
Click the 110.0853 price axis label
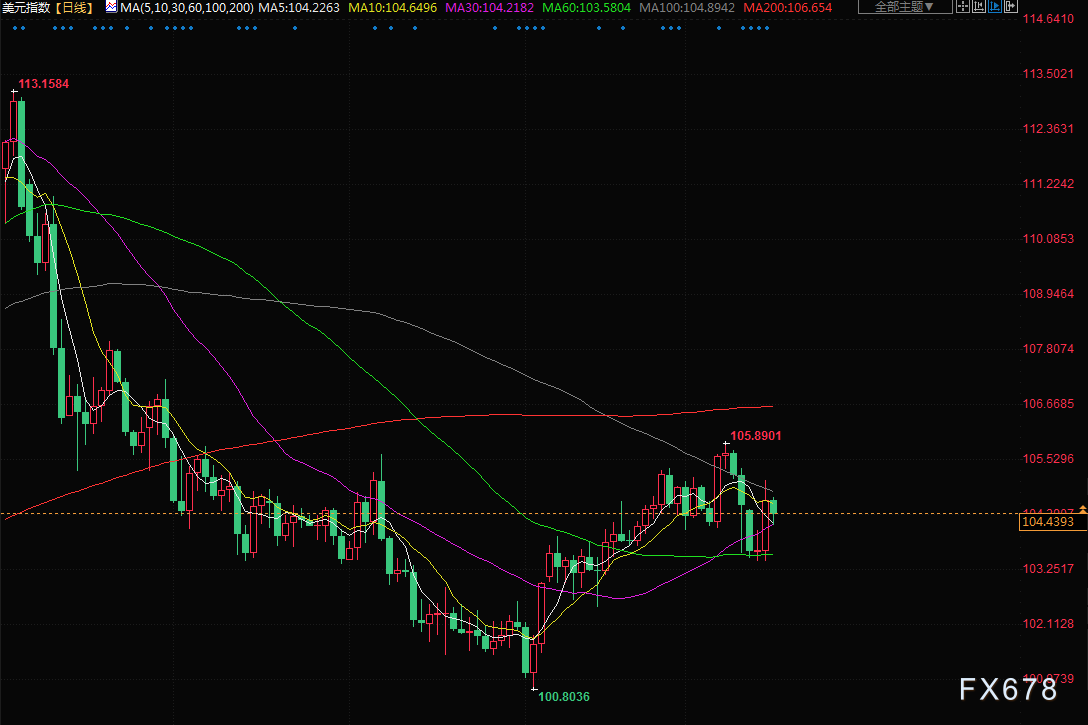click(x=1048, y=239)
